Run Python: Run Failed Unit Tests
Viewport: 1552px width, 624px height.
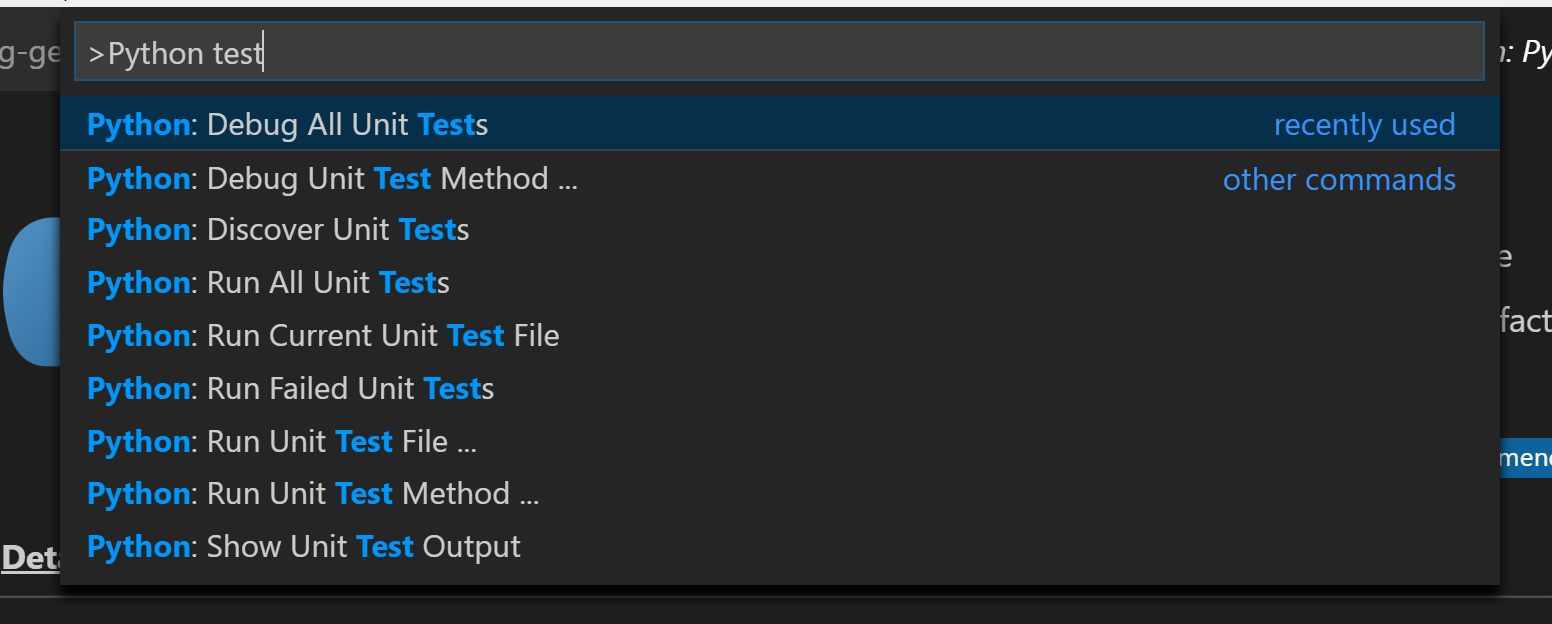tap(285, 388)
